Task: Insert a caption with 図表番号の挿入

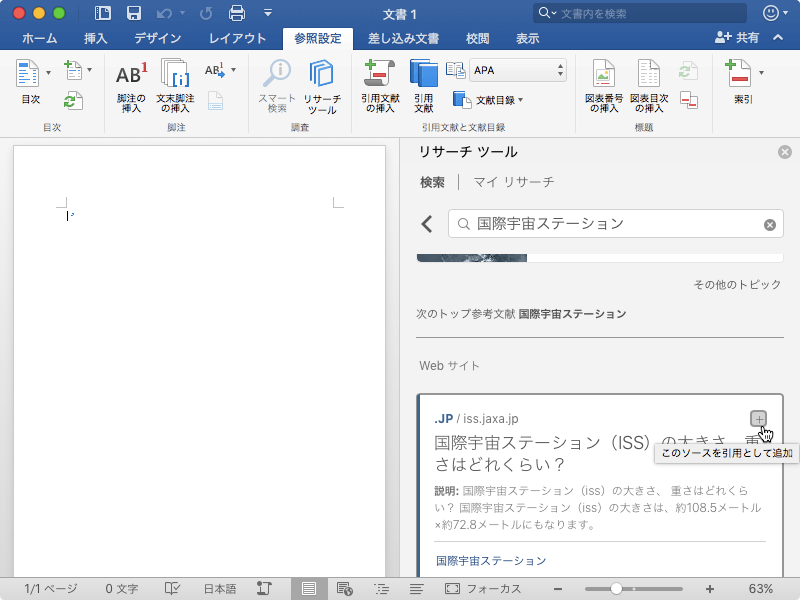Action: (x=604, y=86)
